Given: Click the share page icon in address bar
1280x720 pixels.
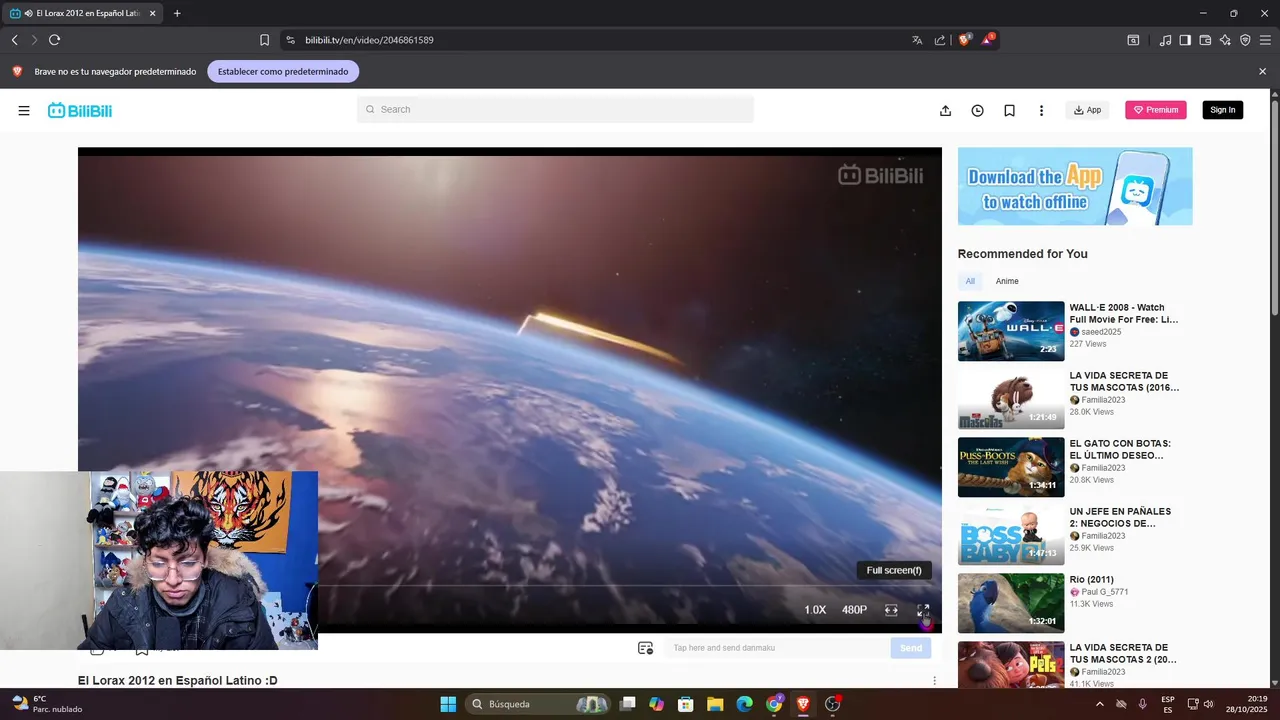Looking at the screenshot, I should (940, 40).
